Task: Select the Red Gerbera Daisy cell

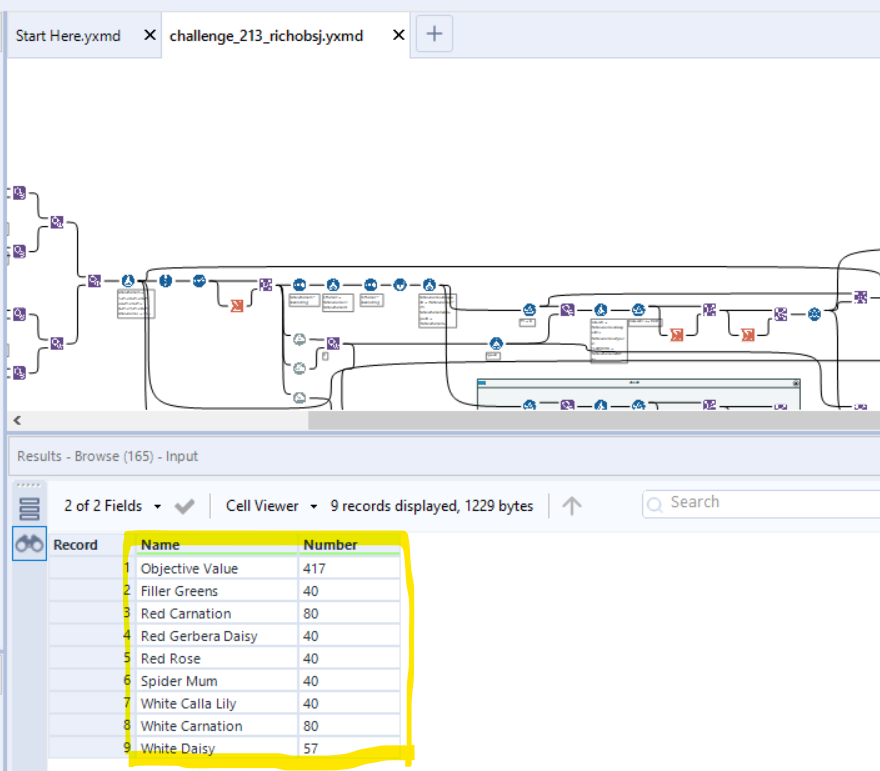Action: tap(217, 636)
